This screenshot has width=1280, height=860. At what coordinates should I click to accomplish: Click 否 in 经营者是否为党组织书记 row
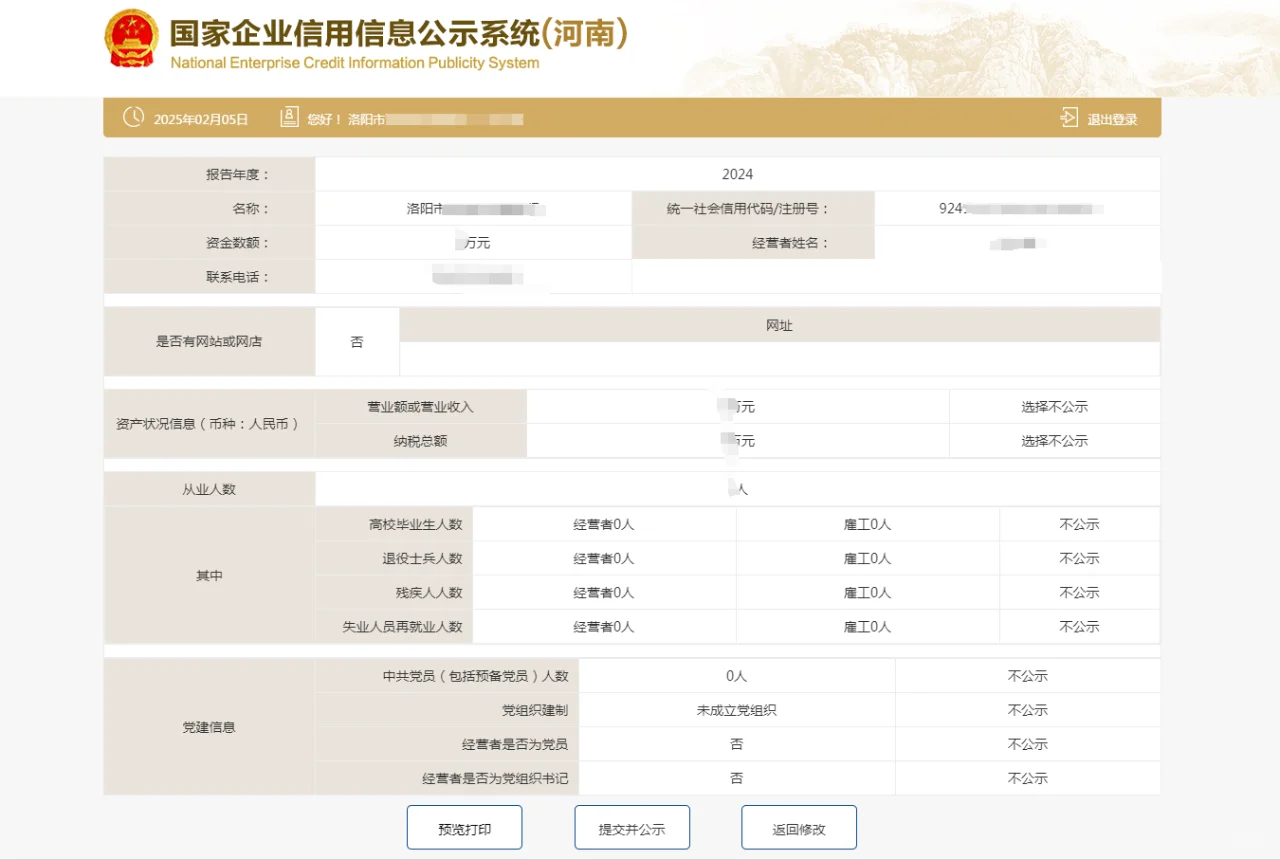point(737,778)
